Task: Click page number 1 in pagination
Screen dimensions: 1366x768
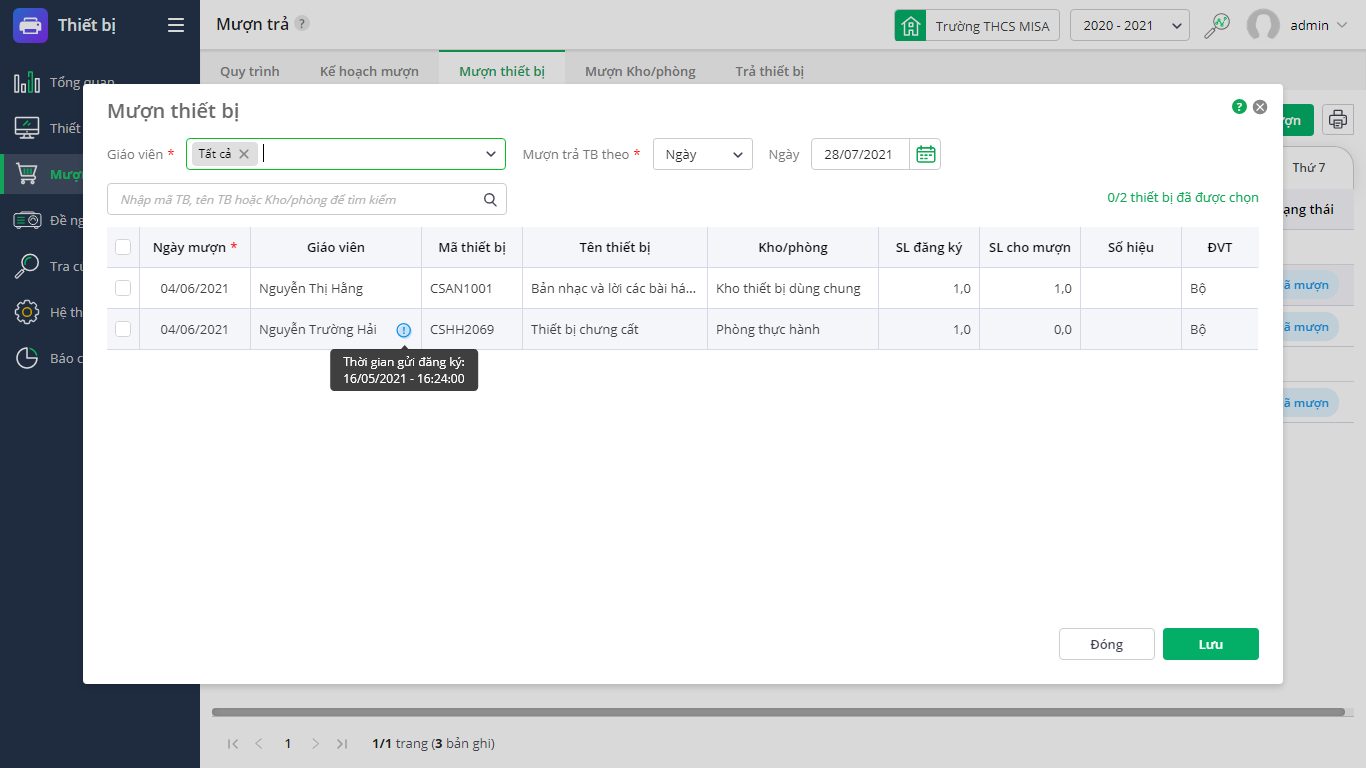Action: tap(288, 744)
